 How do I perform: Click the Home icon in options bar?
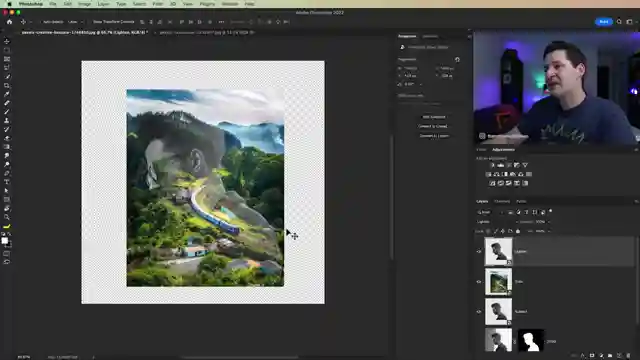(x=9, y=22)
